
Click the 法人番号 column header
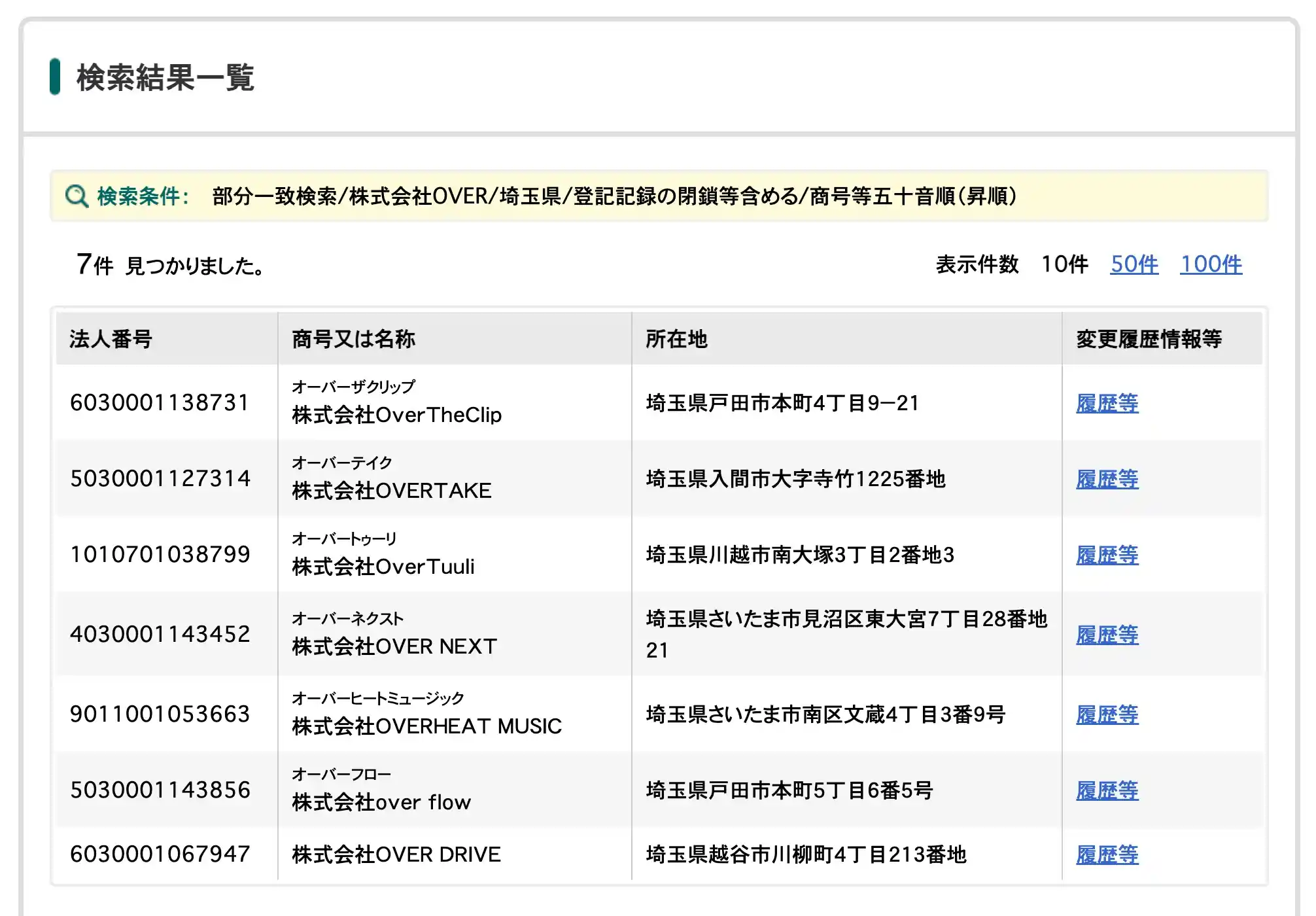tap(111, 339)
